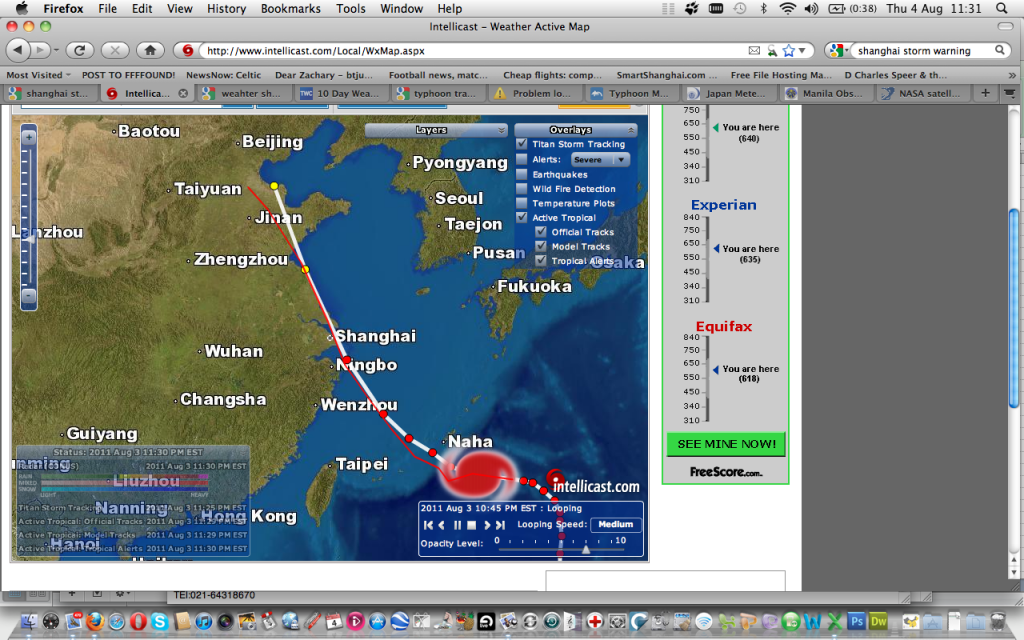Bookmark this page with the star icon
Viewport: 1024px width, 640px height.
(x=789, y=50)
